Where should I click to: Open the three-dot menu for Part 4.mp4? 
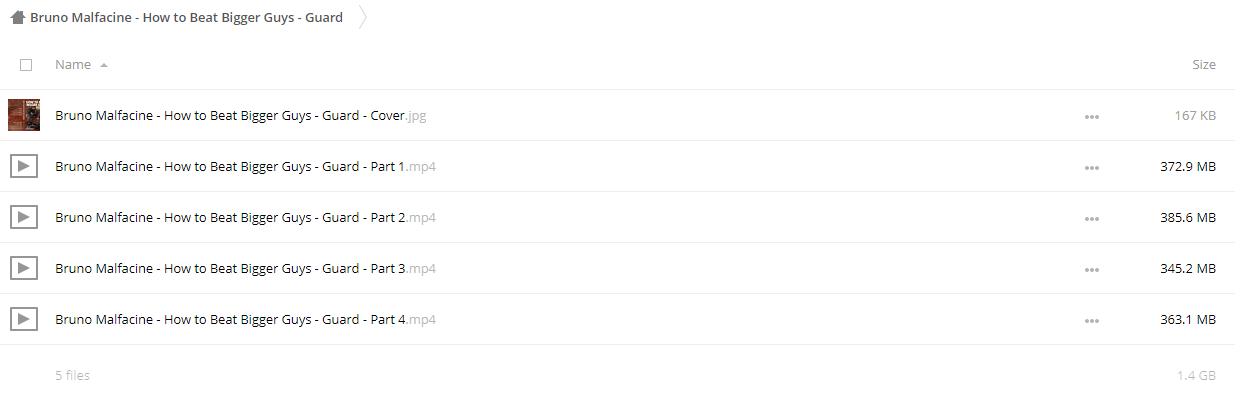[1091, 320]
